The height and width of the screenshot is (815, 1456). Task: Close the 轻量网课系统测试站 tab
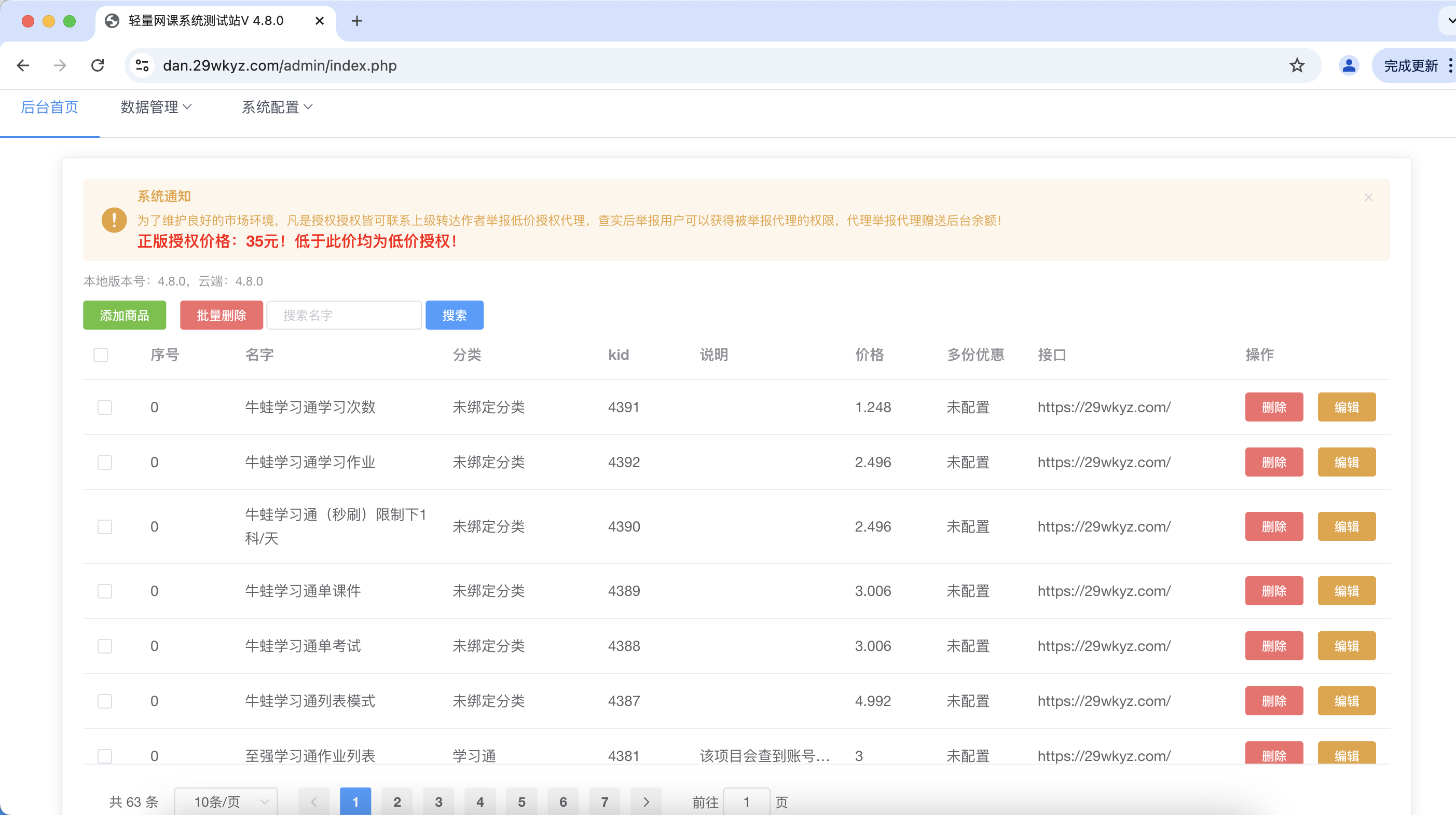pos(319,21)
